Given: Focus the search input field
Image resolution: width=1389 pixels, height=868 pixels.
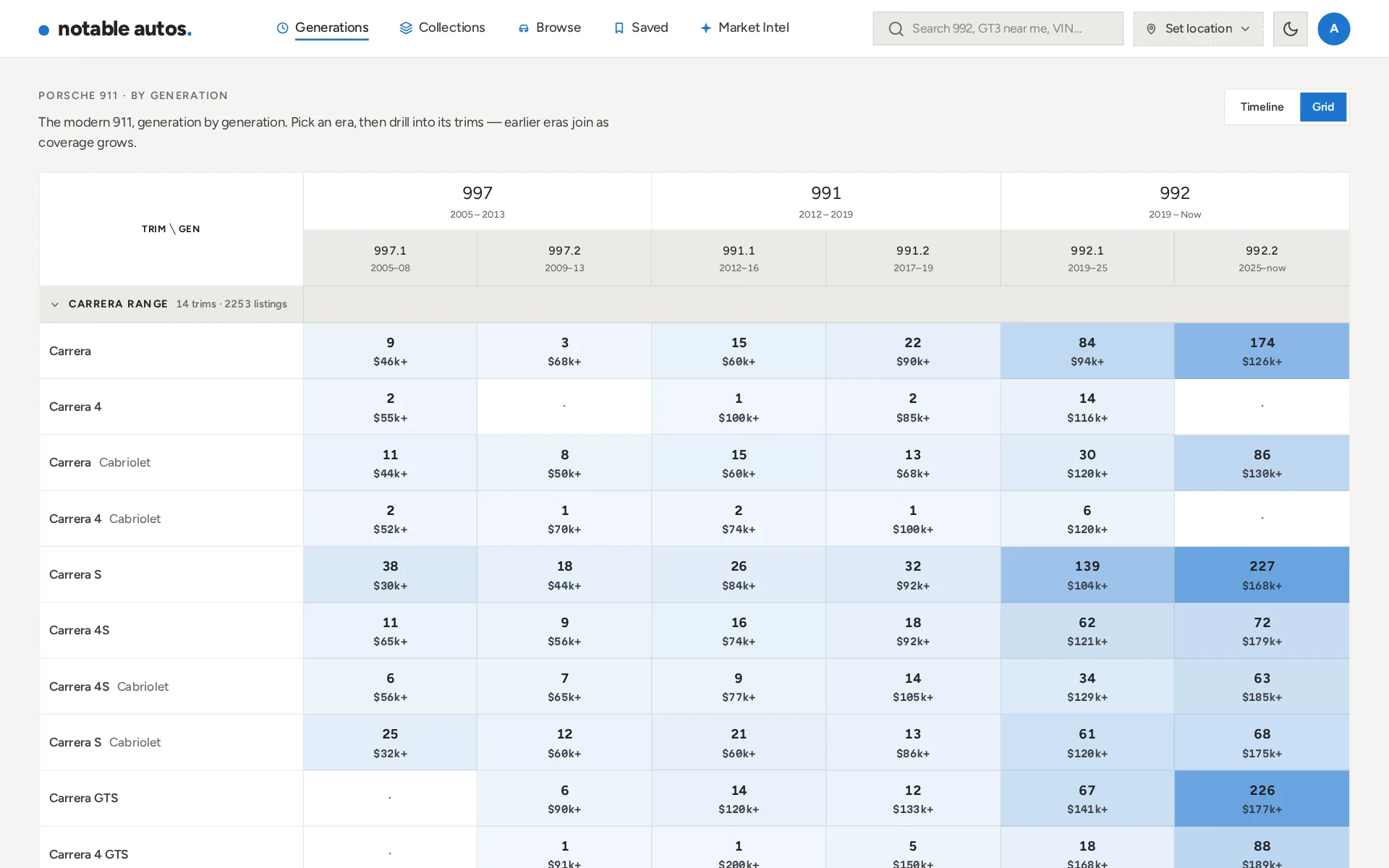Looking at the screenshot, I should point(998,29).
